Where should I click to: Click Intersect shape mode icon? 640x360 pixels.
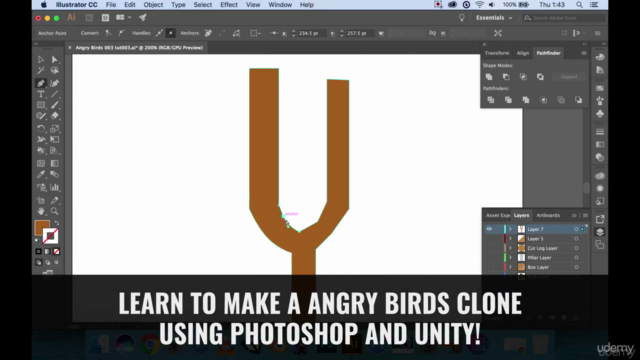pos(523,77)
